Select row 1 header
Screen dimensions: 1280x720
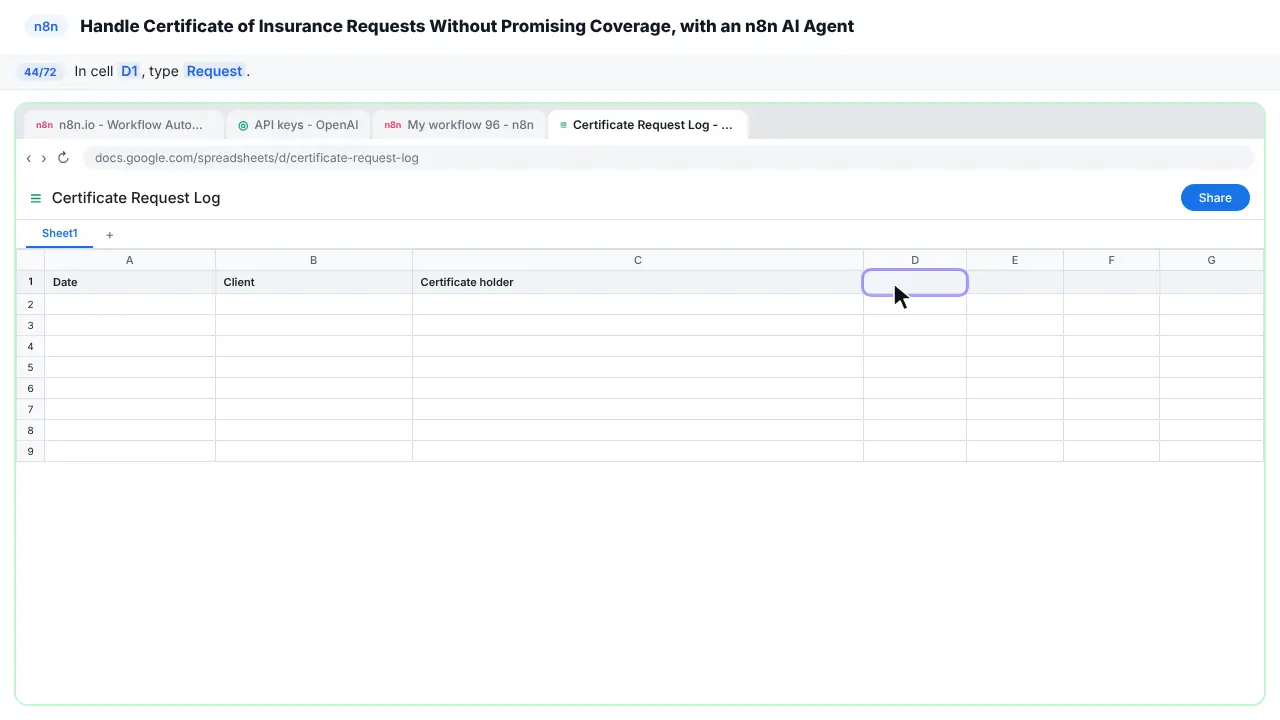(x=30, y=282)
